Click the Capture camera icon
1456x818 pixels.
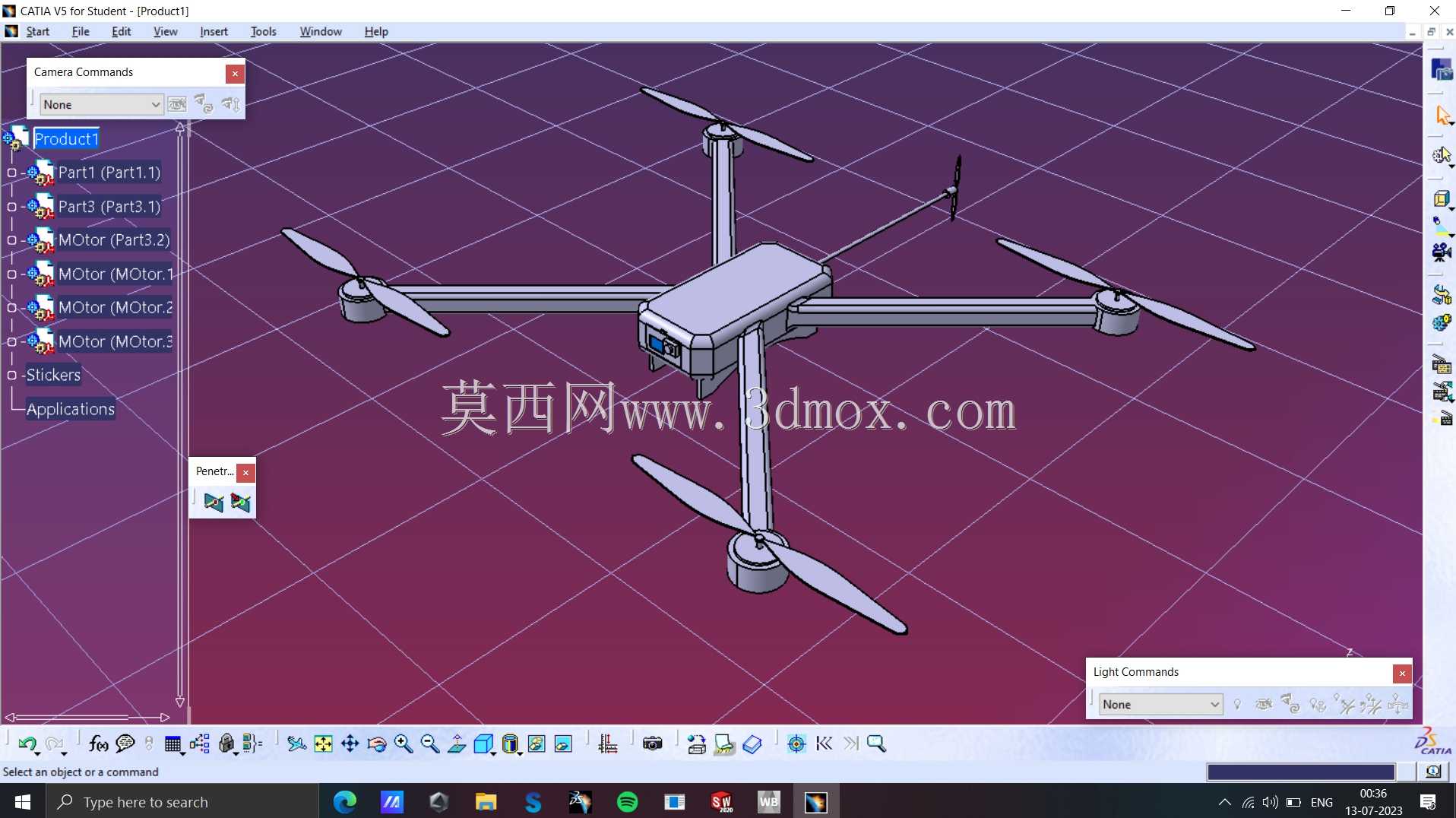653,743
